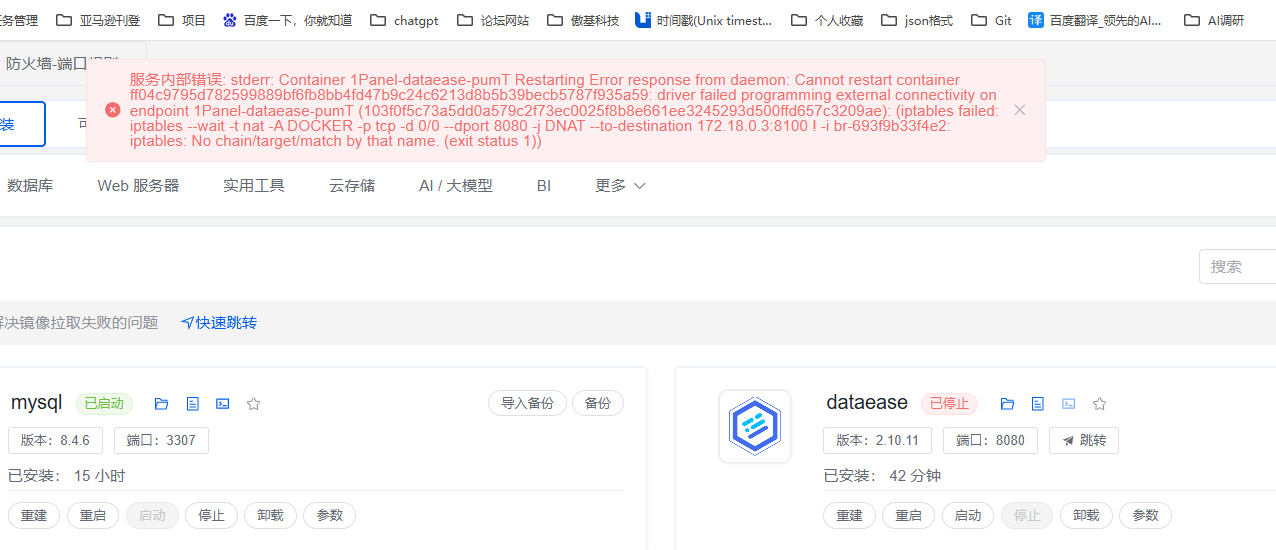Image resolution: width=1276 pixels, height=550 pixels.
Task: Click the red error status icon
Action: click(112, 110)
